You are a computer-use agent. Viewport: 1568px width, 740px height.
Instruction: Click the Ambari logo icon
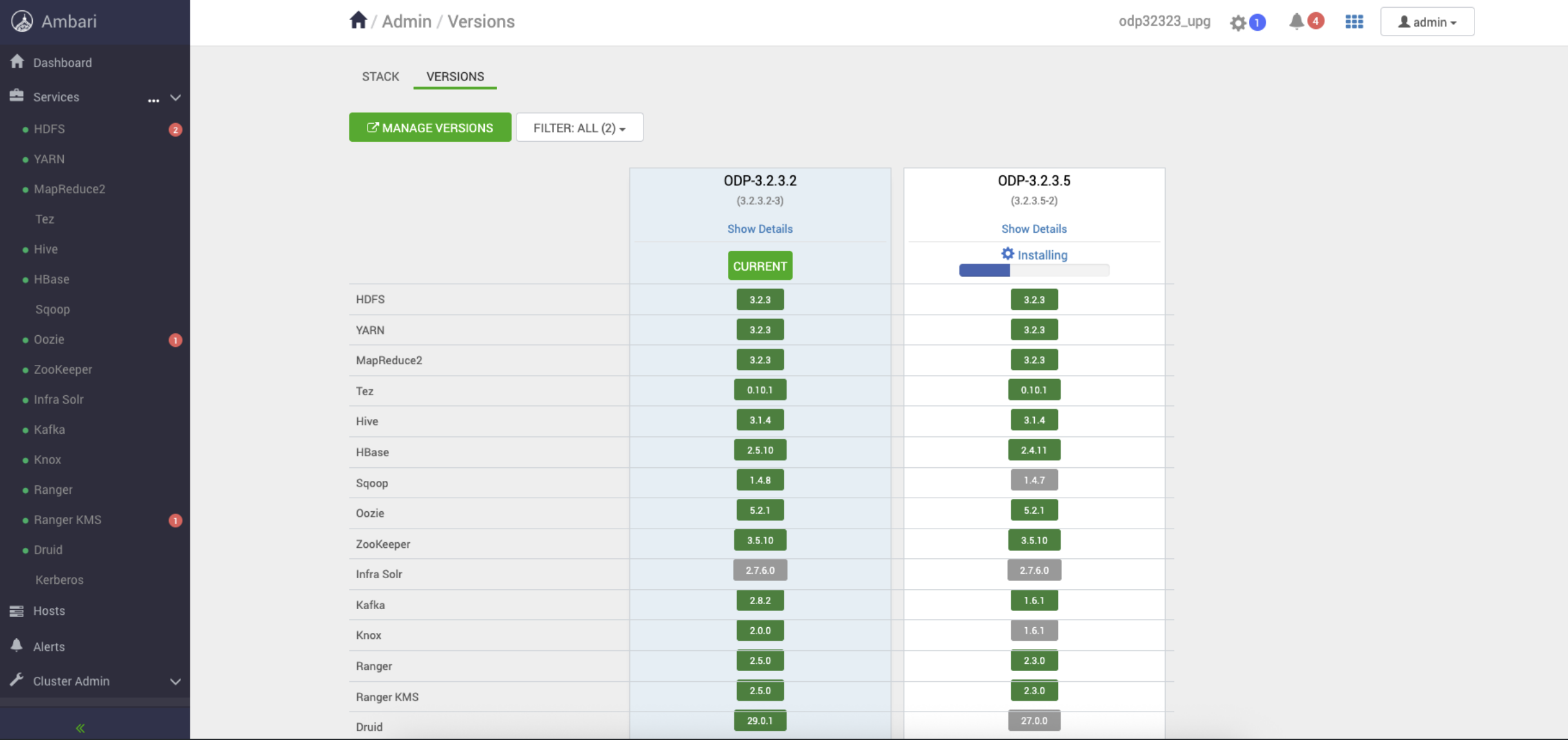click(x=22, y=21)
